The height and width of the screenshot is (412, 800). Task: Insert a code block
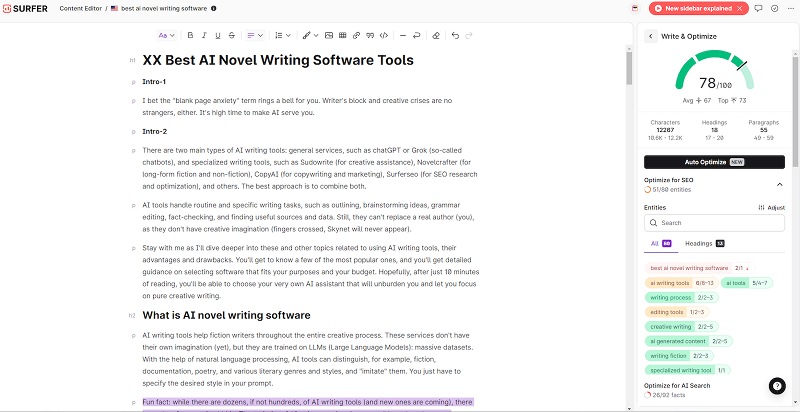pyautogui.click(x=384, y=36)
